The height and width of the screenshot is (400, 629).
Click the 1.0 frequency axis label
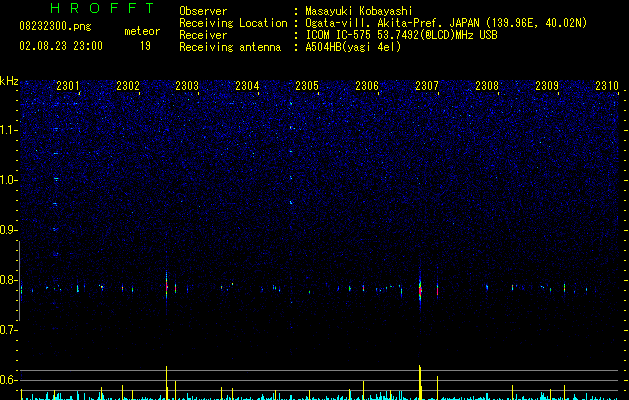(8, 180)
